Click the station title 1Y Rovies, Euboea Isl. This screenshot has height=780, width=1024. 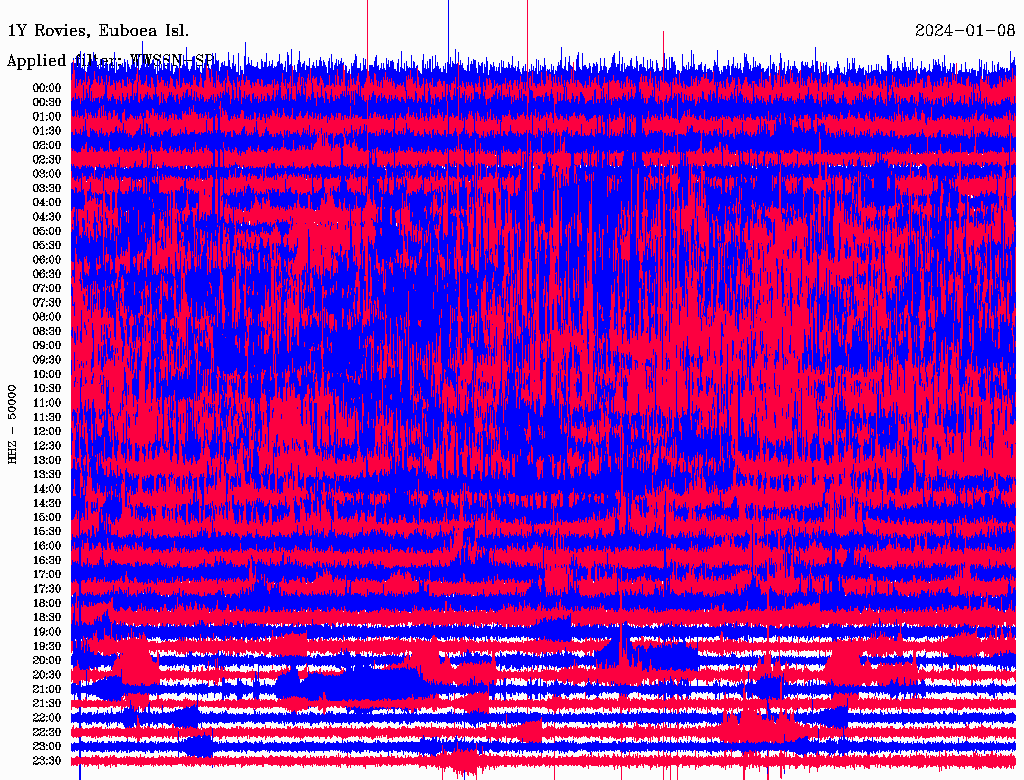[98, 30]
